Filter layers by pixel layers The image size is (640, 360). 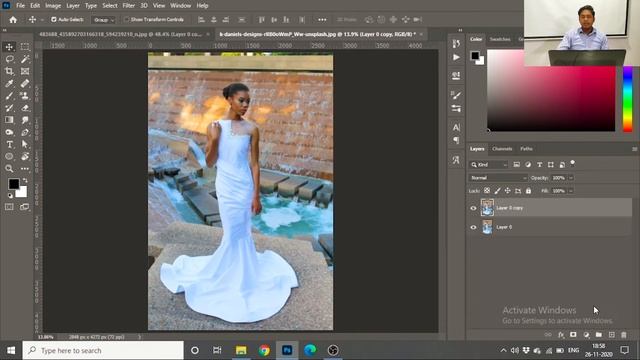pos(517,164)
